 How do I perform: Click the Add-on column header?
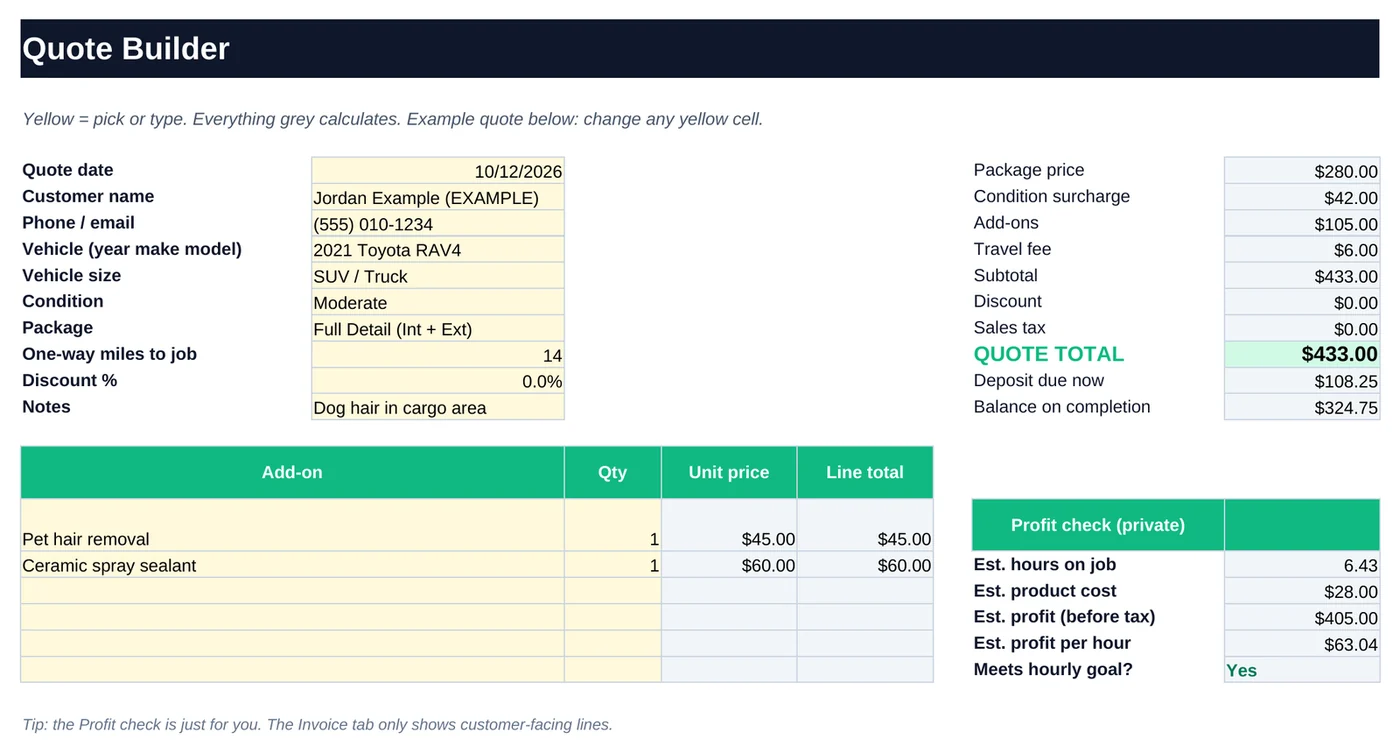pyautogui.click(x=292, y=472)
